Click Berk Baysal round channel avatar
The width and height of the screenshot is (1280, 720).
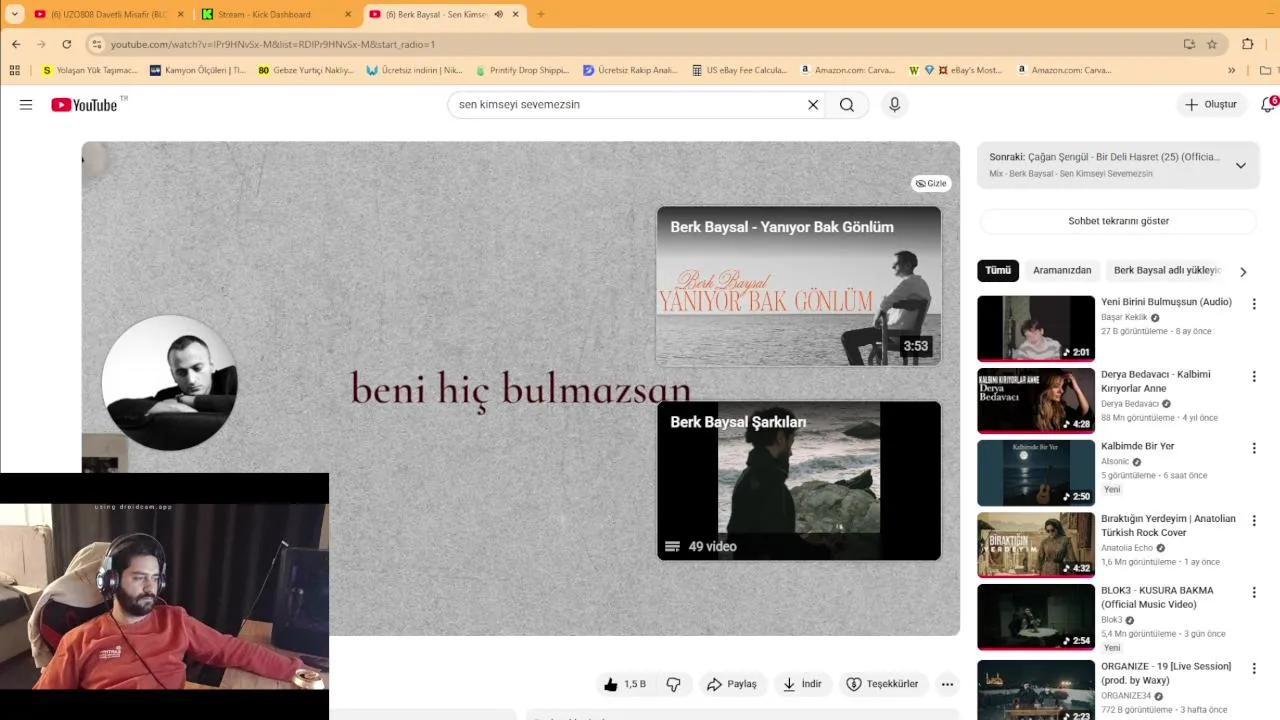[170, 383]
